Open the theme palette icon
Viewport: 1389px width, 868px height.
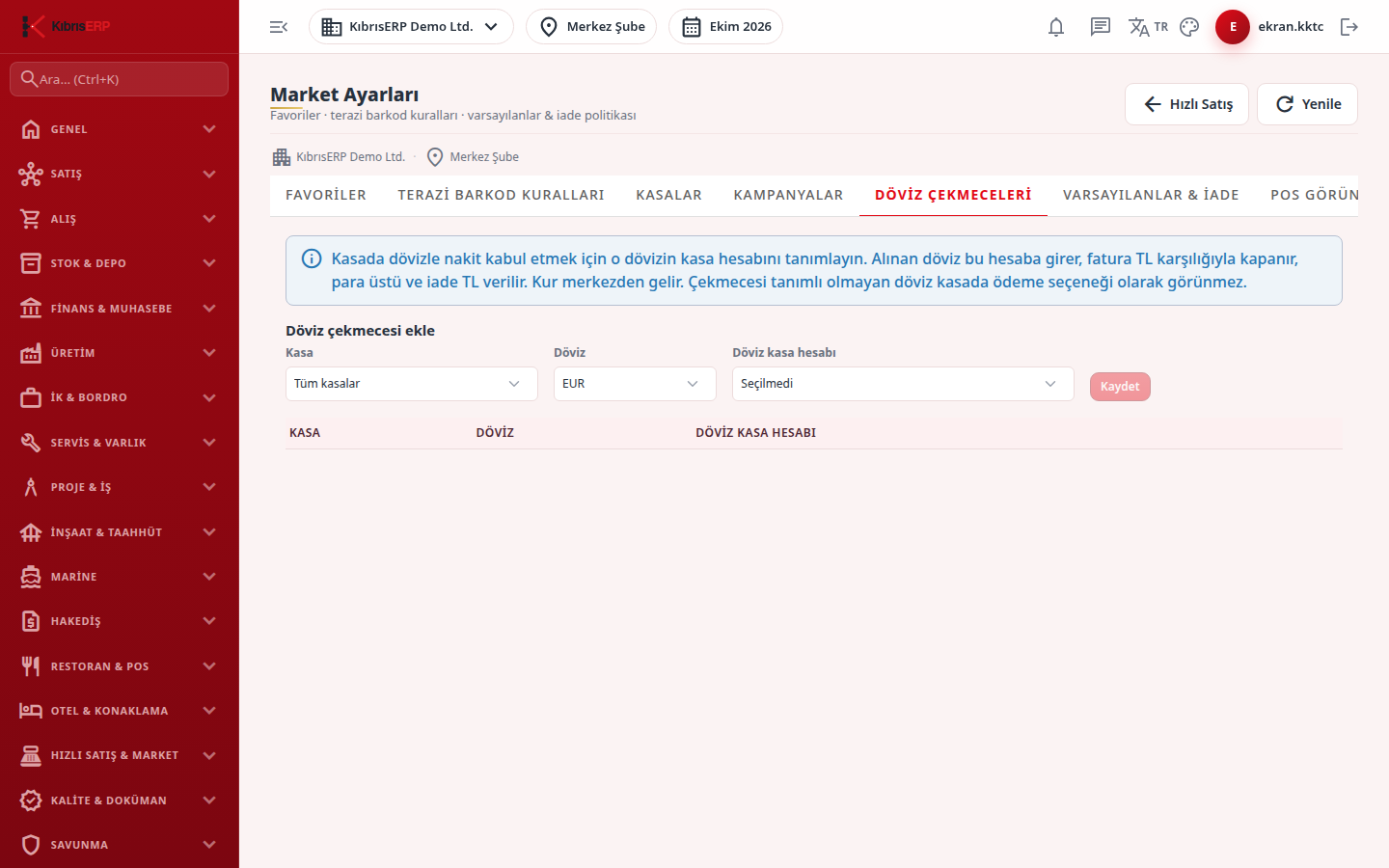coord(1189,27)
